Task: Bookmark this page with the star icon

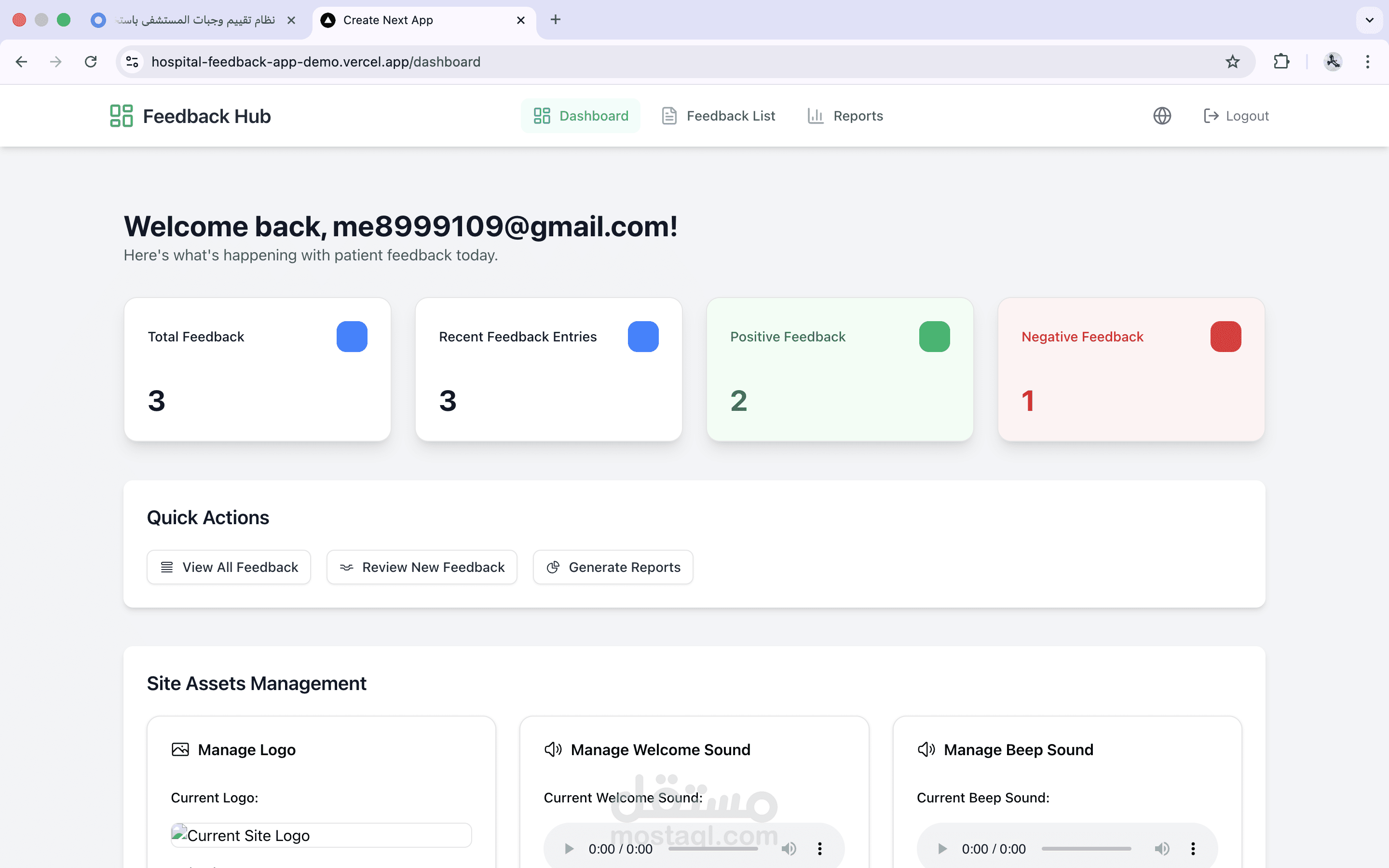Action: click(x=1232, y=61)
